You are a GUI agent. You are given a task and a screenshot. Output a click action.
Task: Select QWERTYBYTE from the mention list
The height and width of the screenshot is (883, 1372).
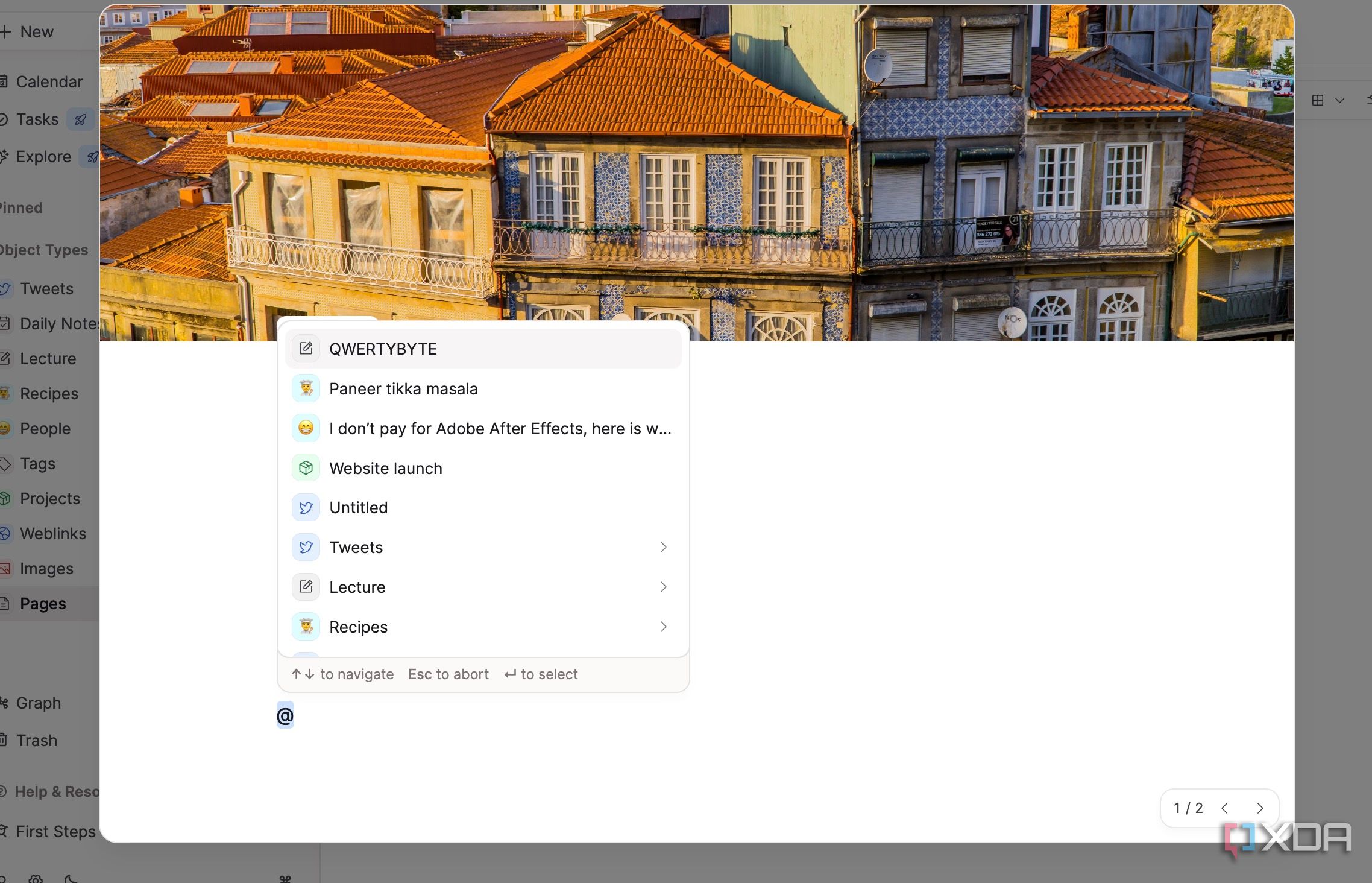pyautogui.click(x=483, y=349)
